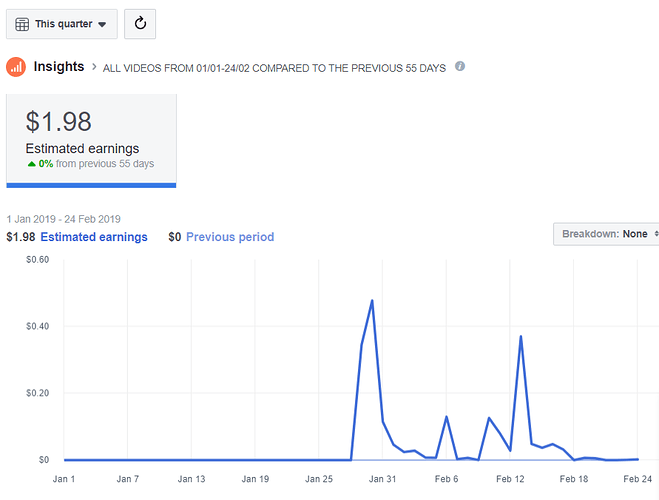659x500 pixels.
Task: Click the refresh icon button
Action: pos(140,24)
